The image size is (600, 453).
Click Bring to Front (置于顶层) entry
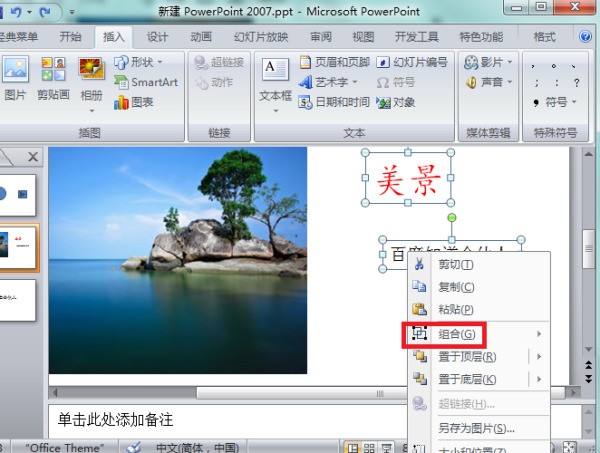click(x=468, y=356)
